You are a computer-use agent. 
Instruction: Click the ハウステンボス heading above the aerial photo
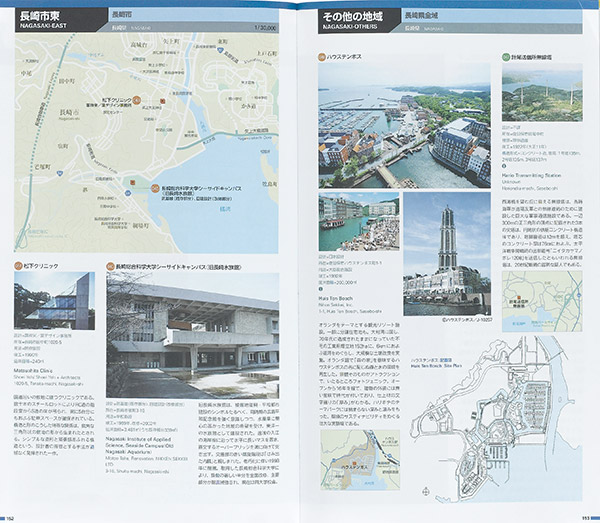(x=344, y=57)
